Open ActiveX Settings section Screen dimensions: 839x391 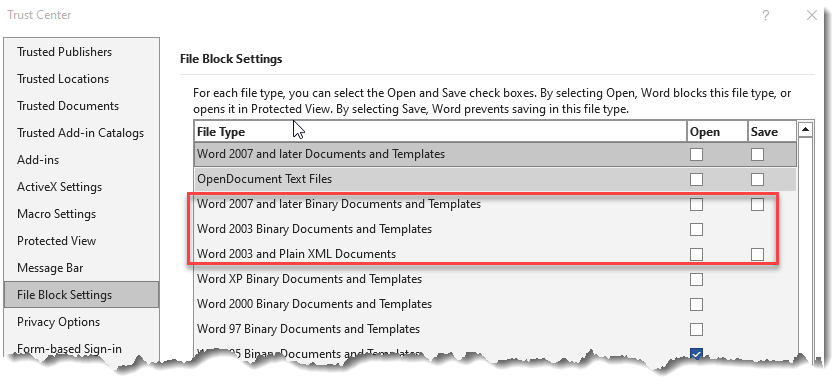point(81,187)
